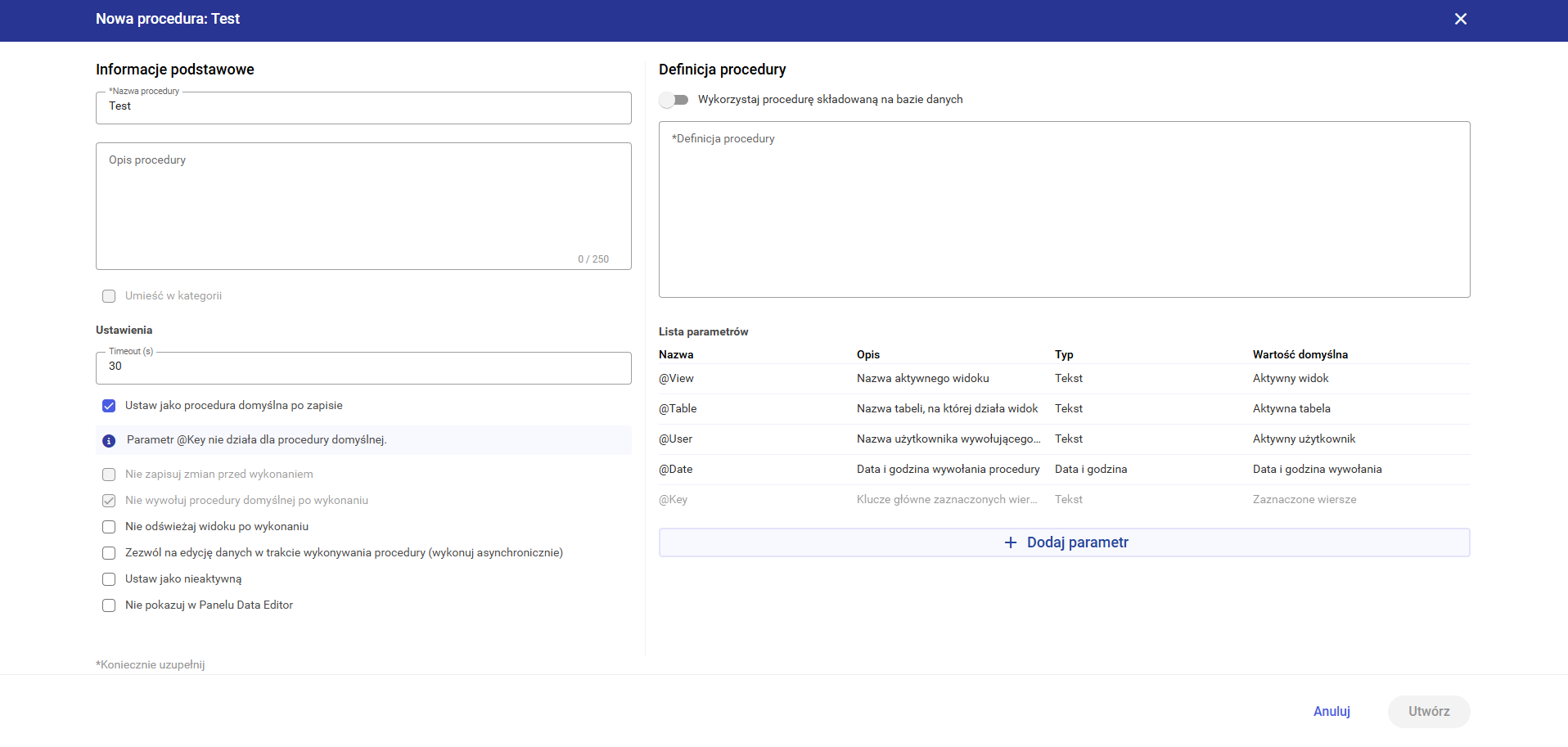Click the plus icon in Dodaj parametr
The height and width of the screenshot is (747, 1568).
coord(1010,543)
